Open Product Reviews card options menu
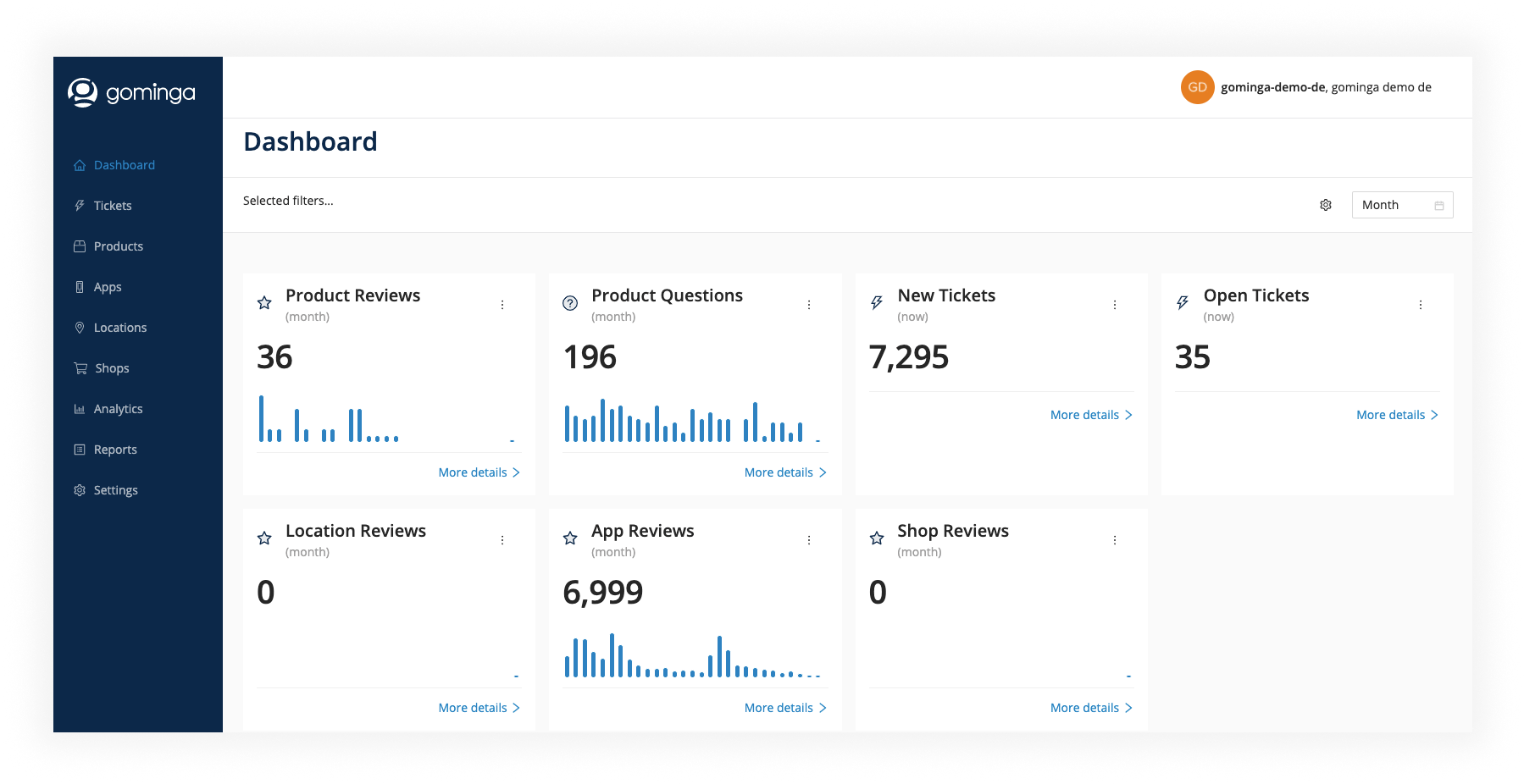The image size is (1524, 784). click(x=502, y=305)
